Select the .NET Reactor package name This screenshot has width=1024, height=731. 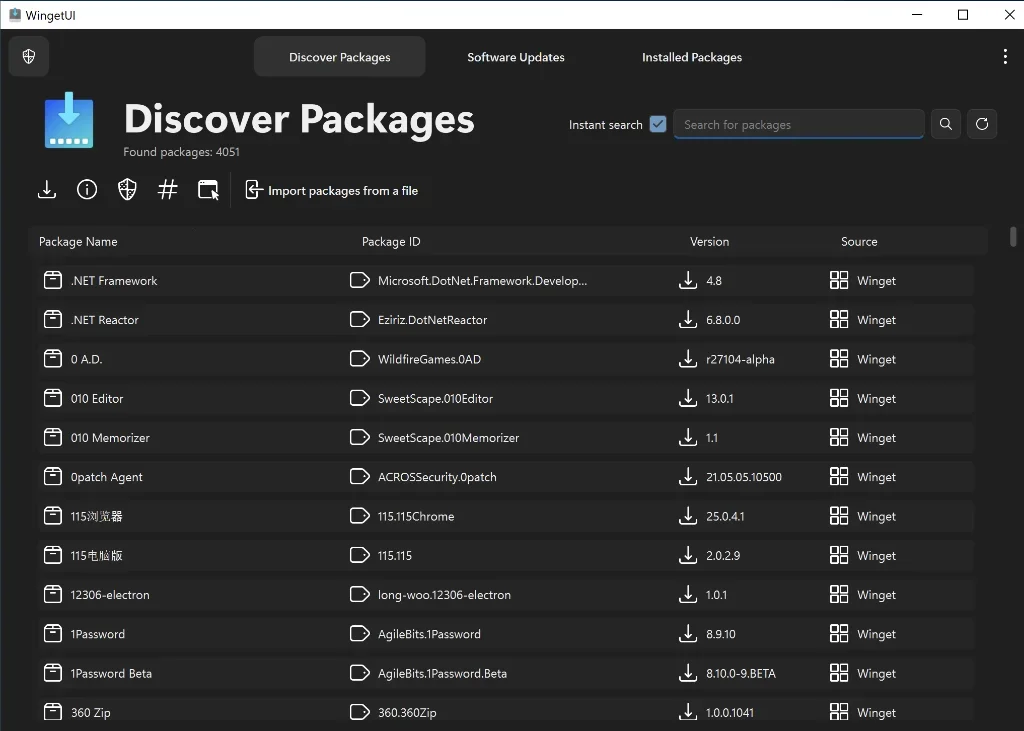104,319
